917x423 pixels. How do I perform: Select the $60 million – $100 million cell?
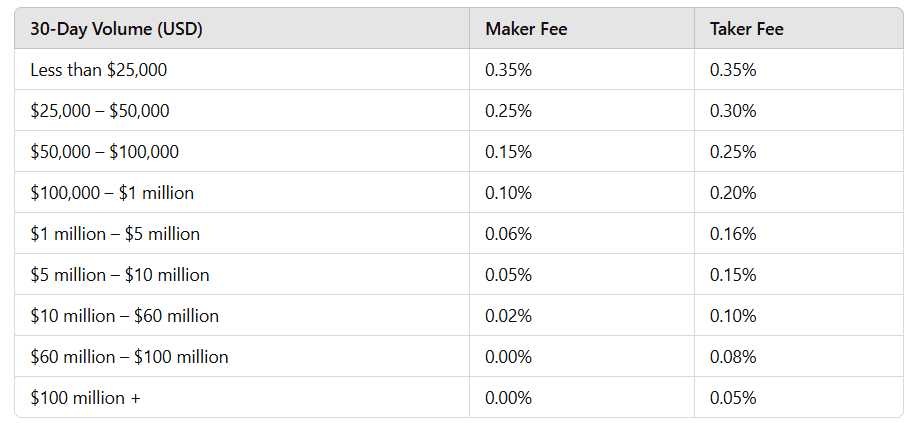(129, 357)
